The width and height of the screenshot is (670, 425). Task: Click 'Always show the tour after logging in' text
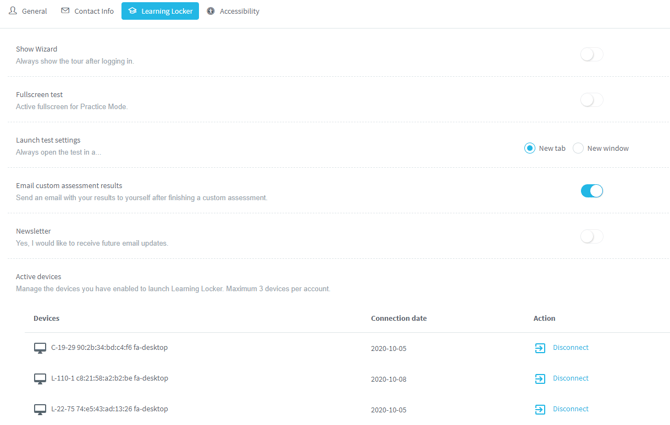pos(75,62)
